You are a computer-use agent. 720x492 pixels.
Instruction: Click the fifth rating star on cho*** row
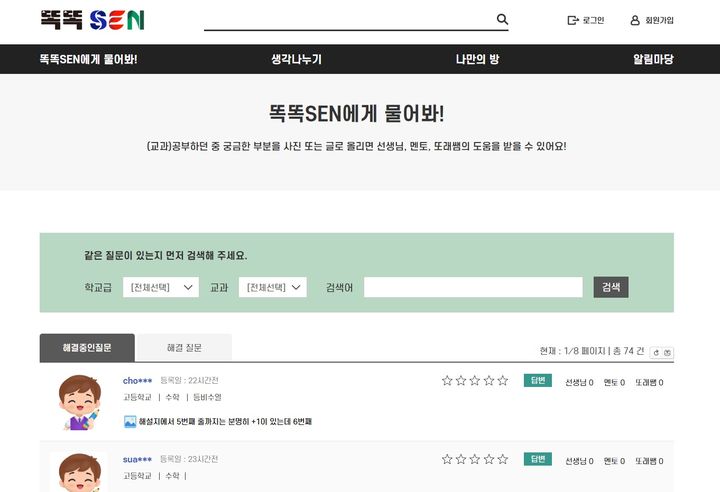(x=503, y=380)
